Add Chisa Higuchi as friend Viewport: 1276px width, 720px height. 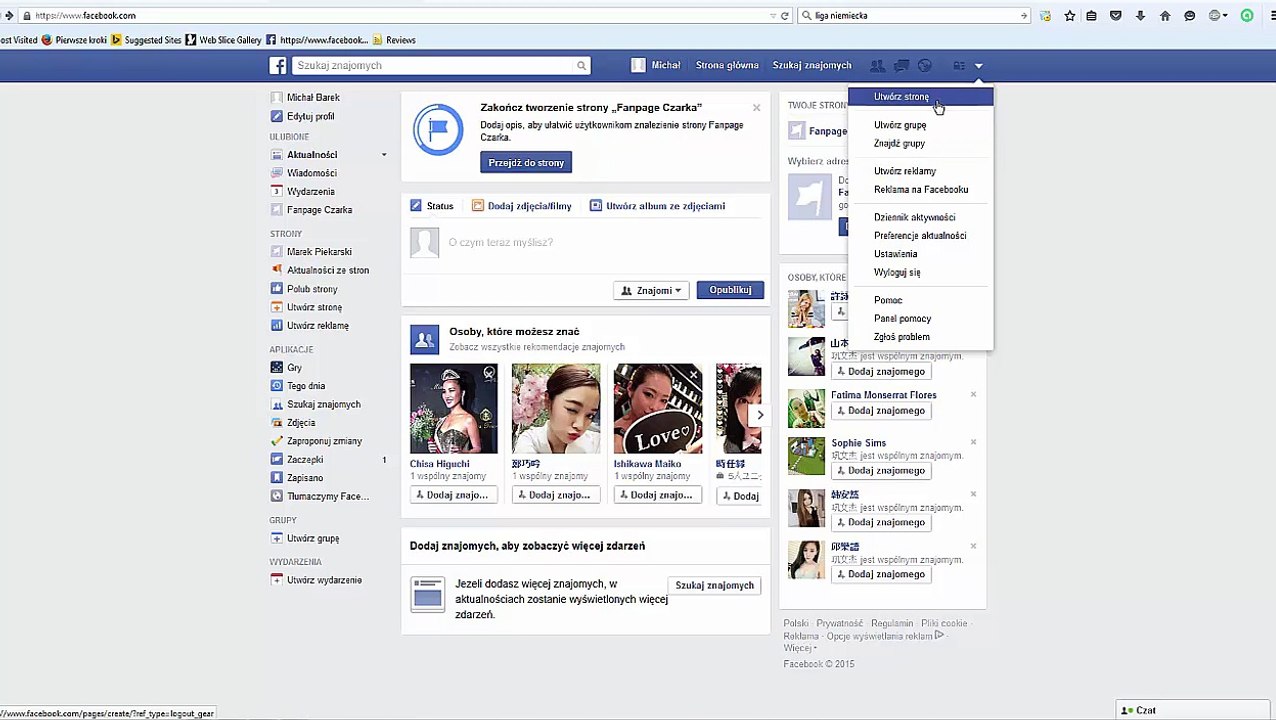coord(454,495)
